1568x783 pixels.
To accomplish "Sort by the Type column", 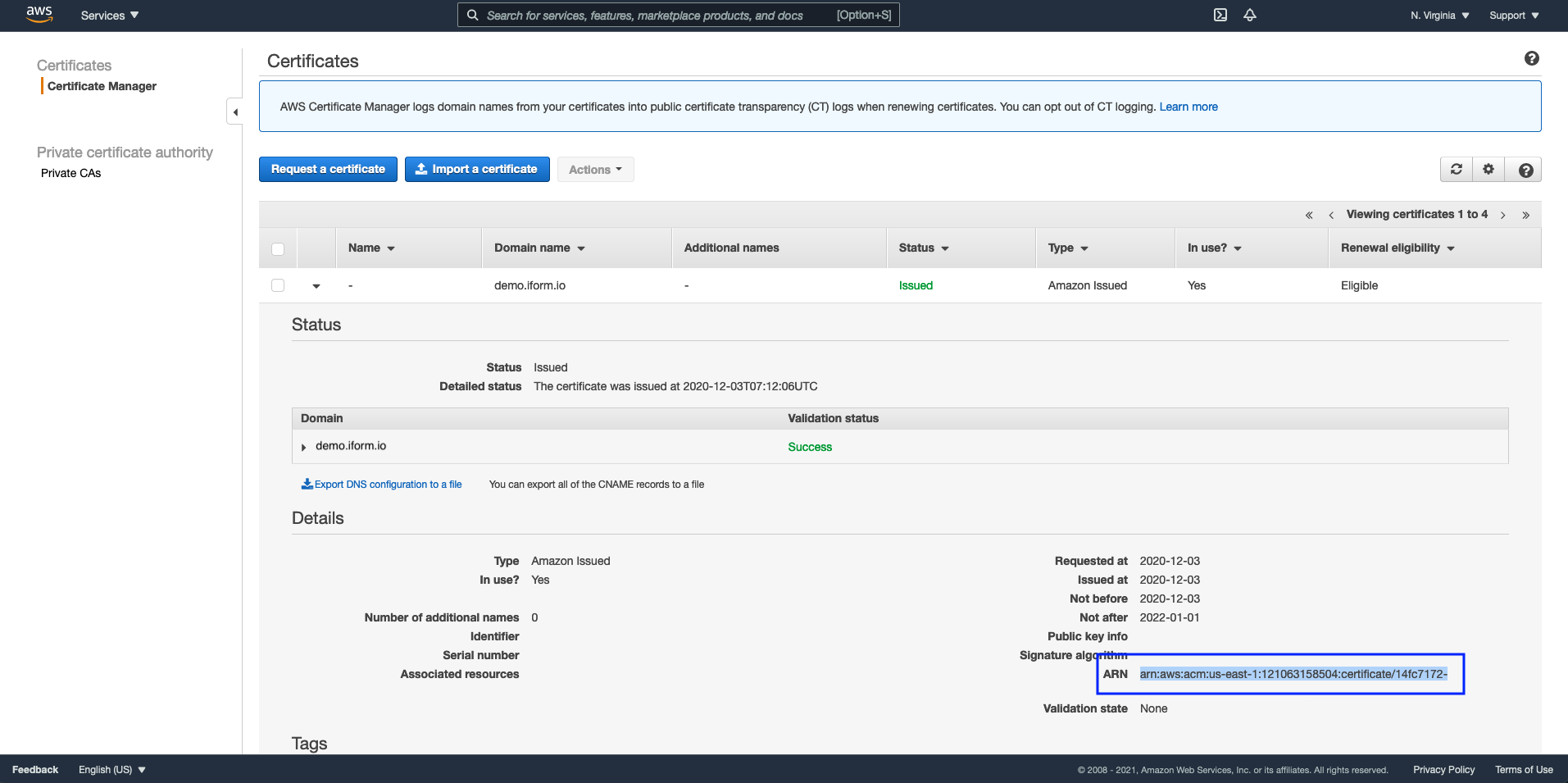I will (1068, 248).
